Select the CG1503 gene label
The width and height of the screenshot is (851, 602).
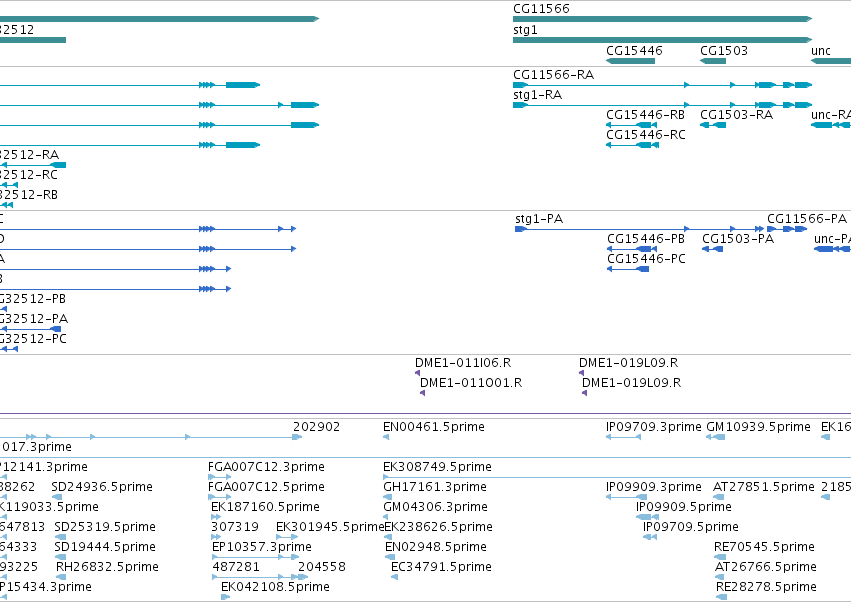pyautogui.click(x=723, y=50)
